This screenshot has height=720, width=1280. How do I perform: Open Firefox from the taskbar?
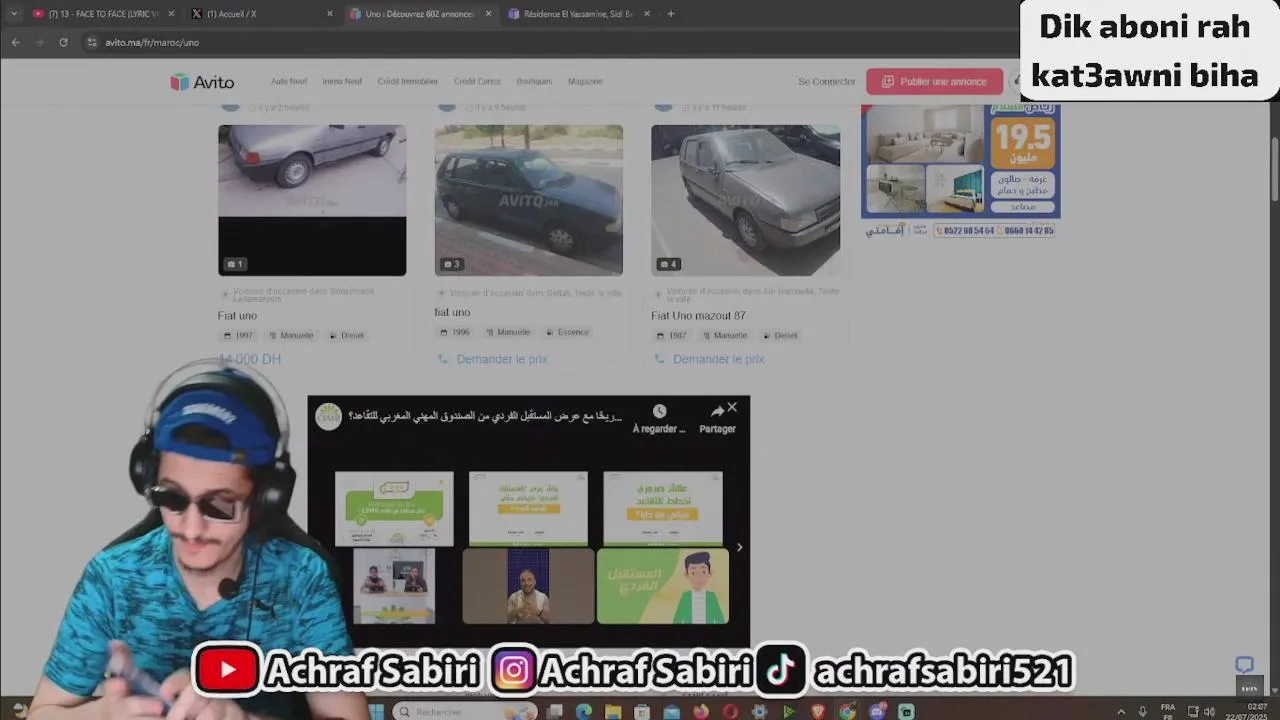pos(701,711)
